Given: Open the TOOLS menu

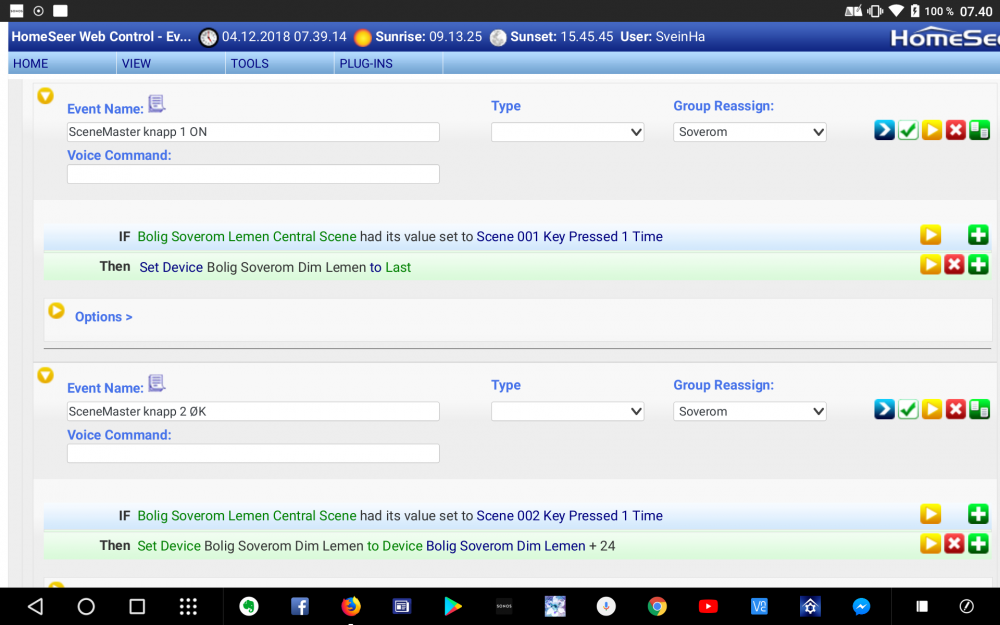Looking at the screenshot, I should [x=249, y=63].
